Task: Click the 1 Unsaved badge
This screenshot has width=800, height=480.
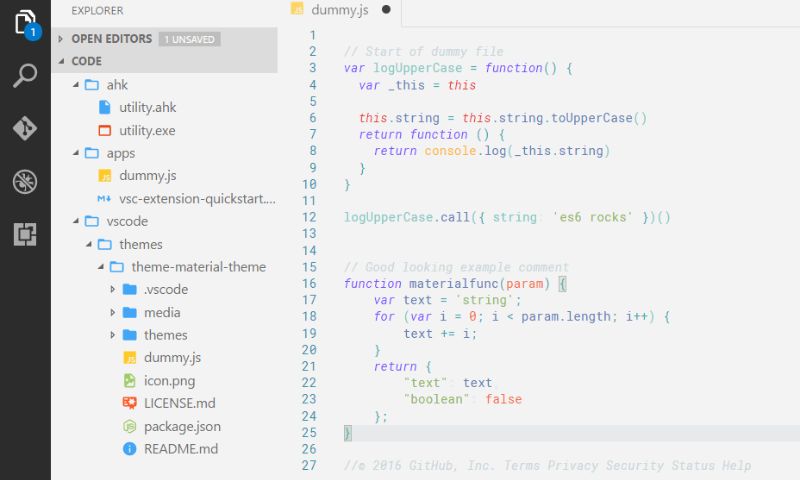Action: coord(189,39)
